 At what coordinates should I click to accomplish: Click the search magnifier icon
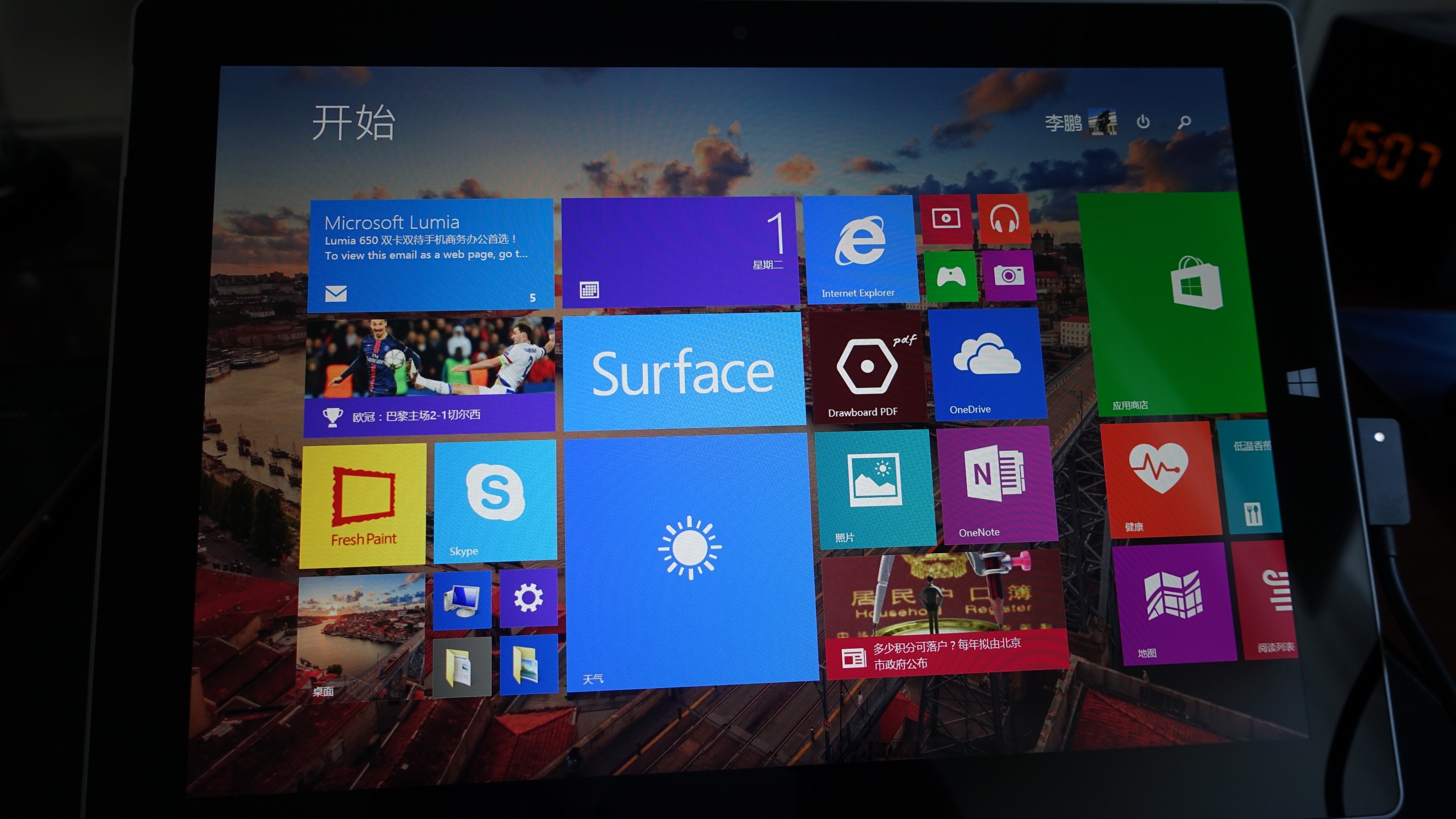[x=1184, y=121]
